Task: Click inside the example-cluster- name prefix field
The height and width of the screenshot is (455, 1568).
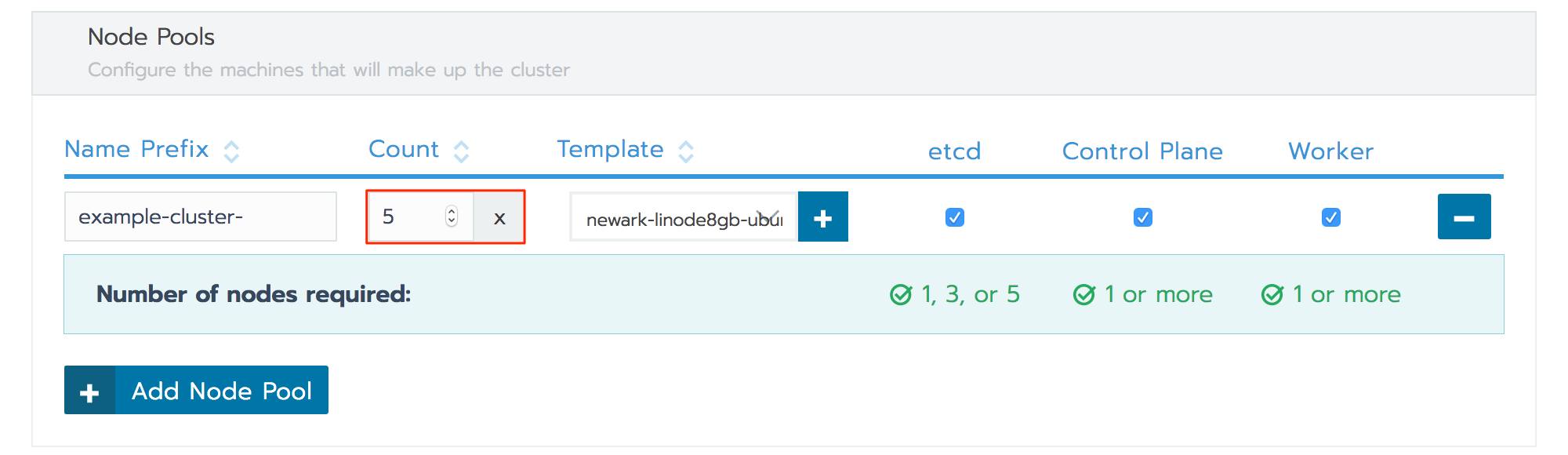Action: (x=200, y=217)
